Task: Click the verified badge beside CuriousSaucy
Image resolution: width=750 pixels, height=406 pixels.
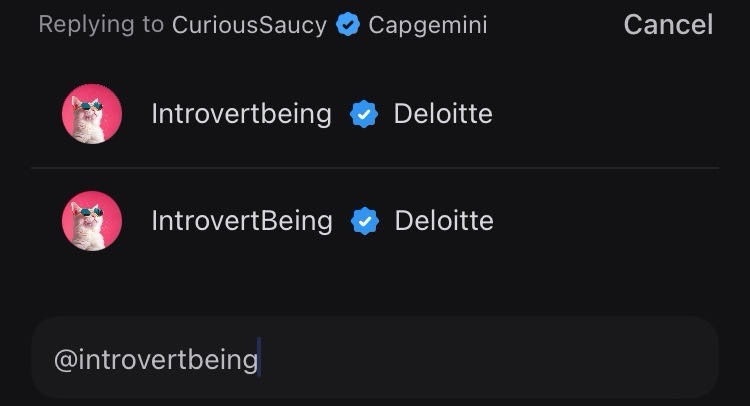Action: click(347, 25)
